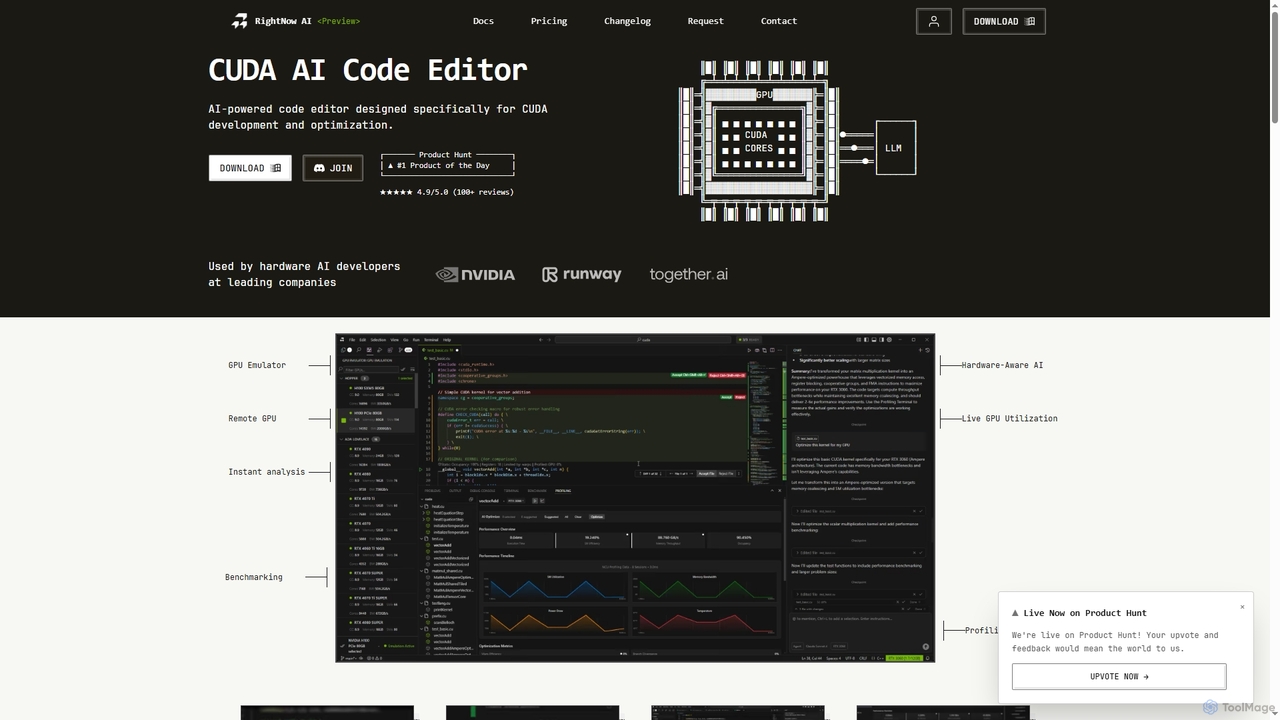The height and width of the screenshot is (720, 1280).
Task: Click the white DOWNLOAD button under the headline
Action: click(250, 168)
